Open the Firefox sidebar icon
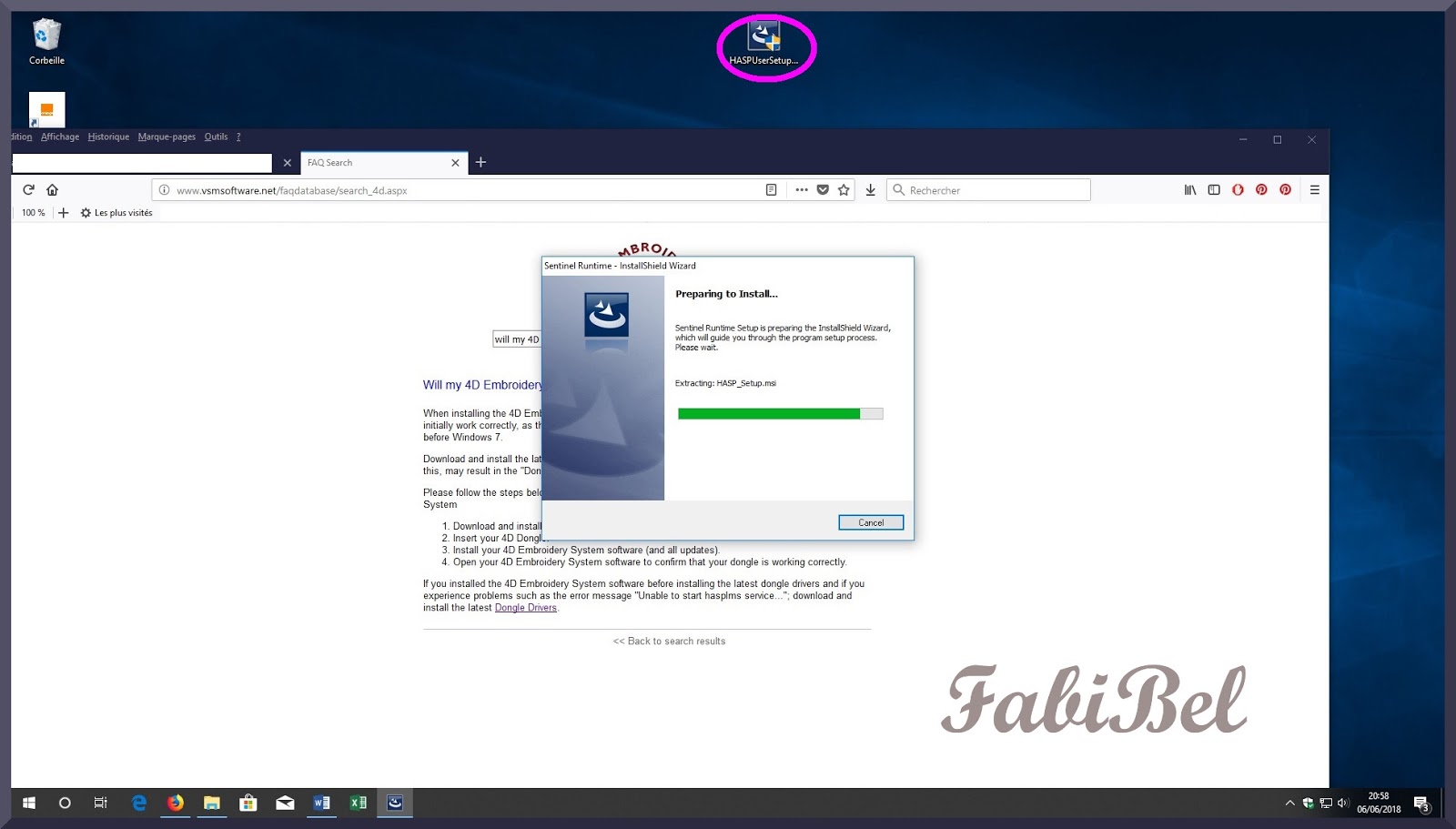1456x829 pixels. pyautogui.click(x=1214, y=190)
